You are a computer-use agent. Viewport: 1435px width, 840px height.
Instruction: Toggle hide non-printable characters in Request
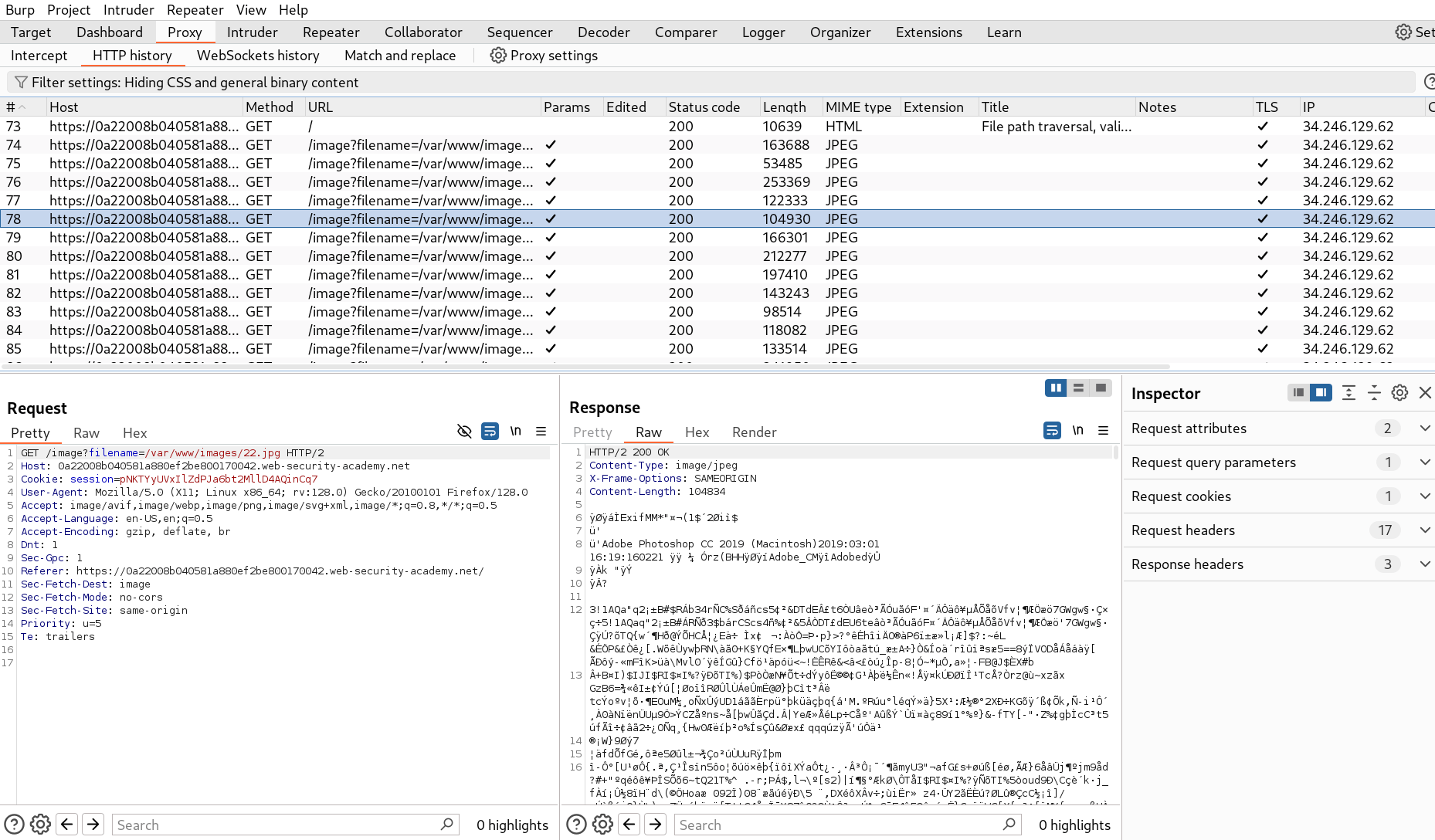(464, 432)
